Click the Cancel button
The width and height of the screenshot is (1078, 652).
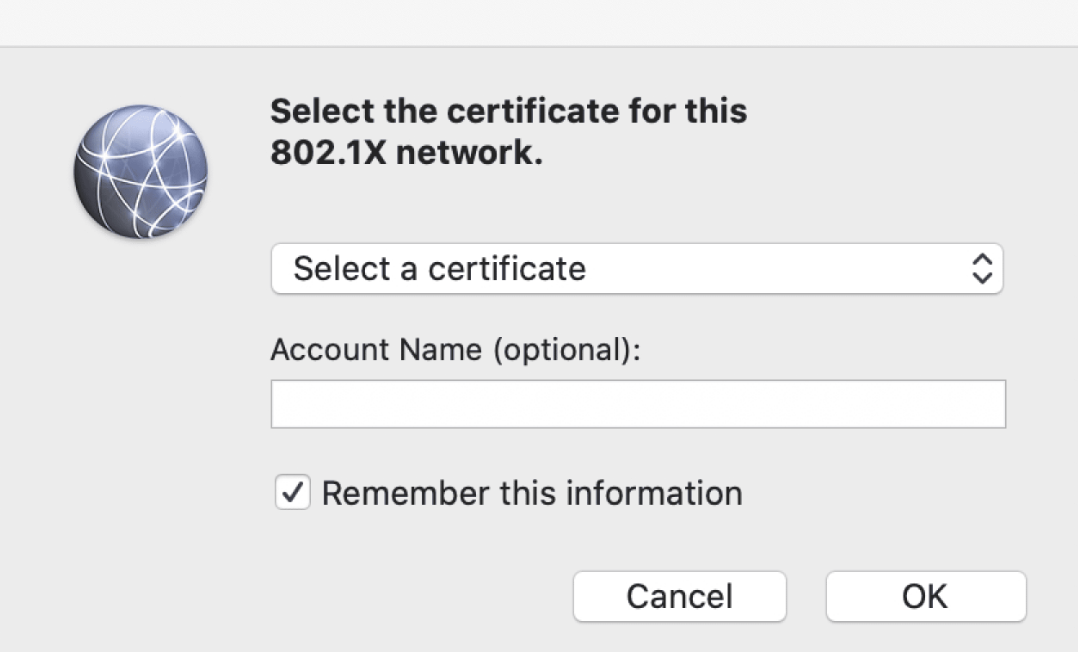(679, 596)
